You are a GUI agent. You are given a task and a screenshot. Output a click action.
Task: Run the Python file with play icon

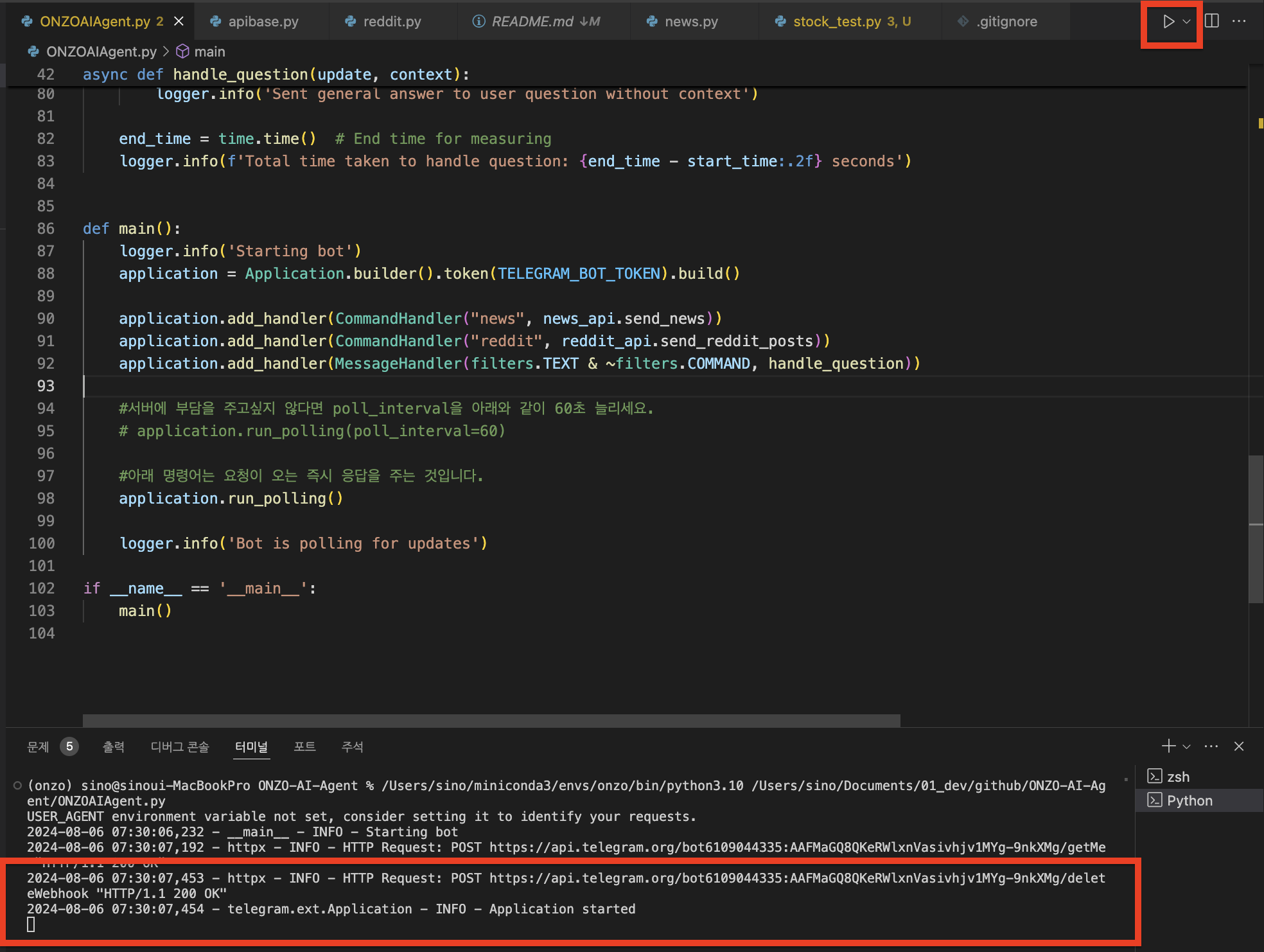pos(1168,22)
